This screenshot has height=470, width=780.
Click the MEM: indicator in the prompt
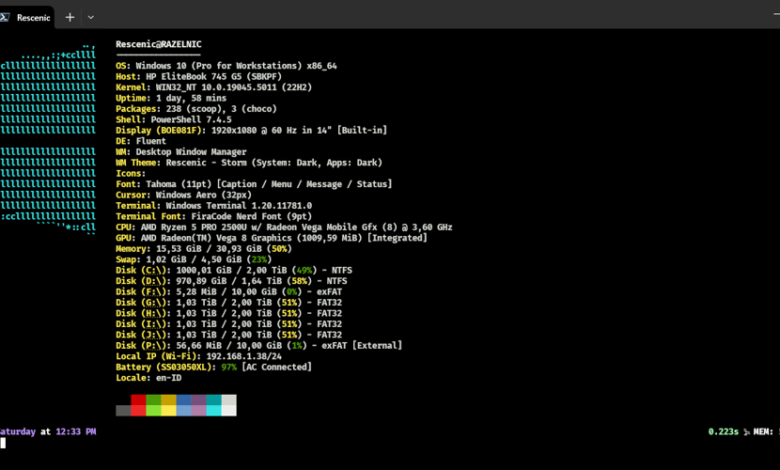coord(764,432)
